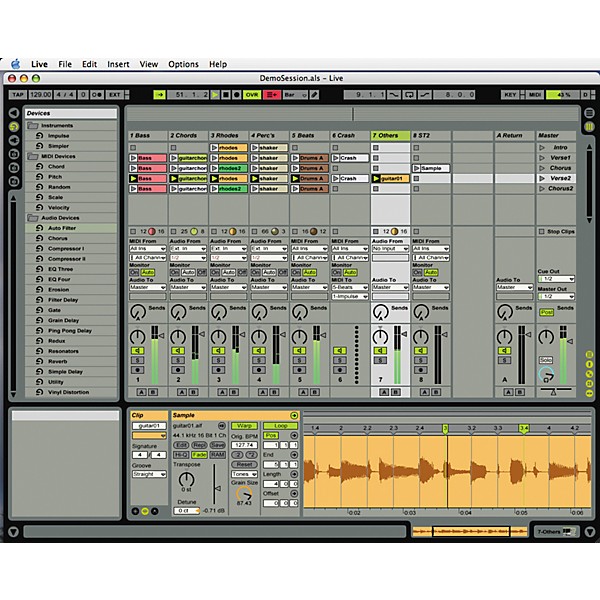The width and height of the screenshot is (600, 600).
Task: Toggle the Post sends button on Master
Action: point(546,312)
